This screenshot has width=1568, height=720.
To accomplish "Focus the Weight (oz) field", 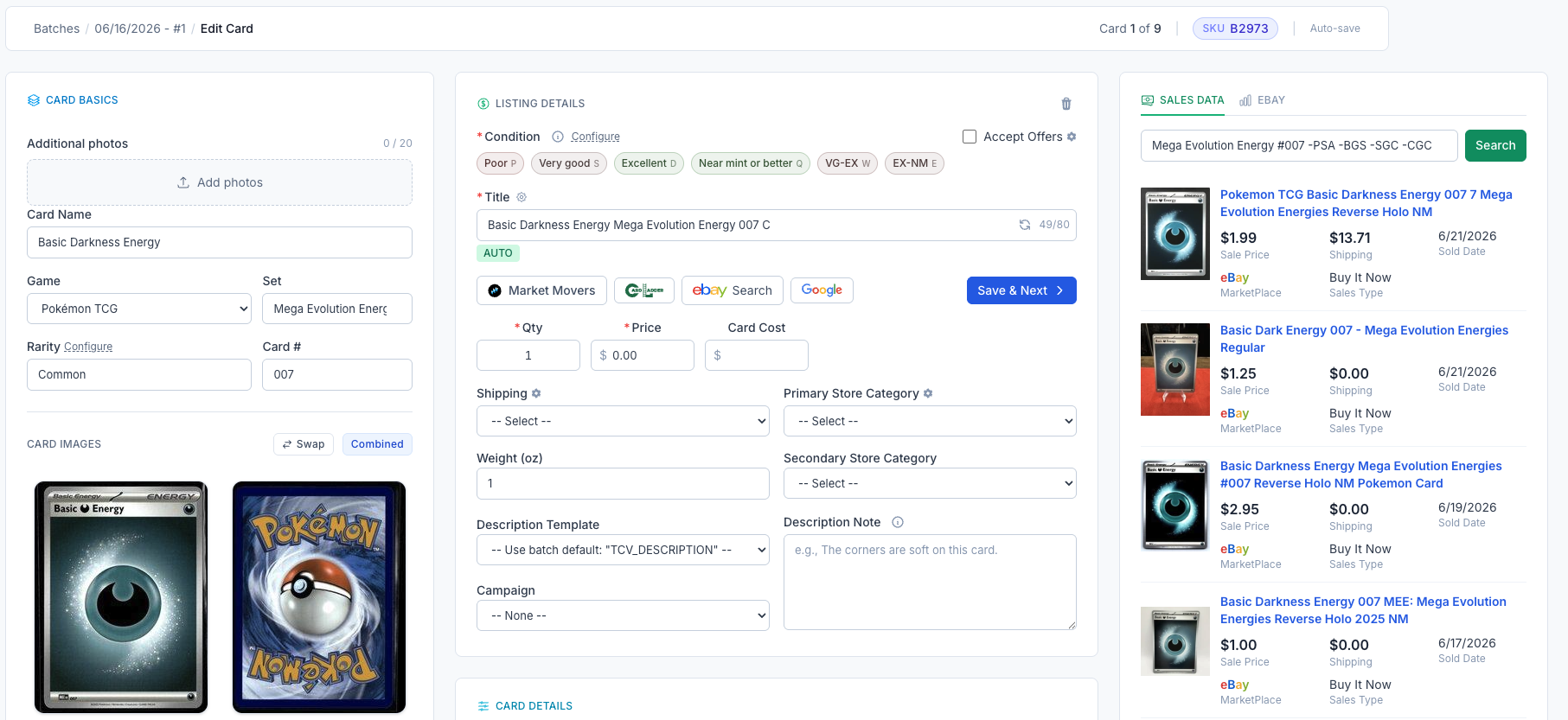I will (x=623, y=483).
